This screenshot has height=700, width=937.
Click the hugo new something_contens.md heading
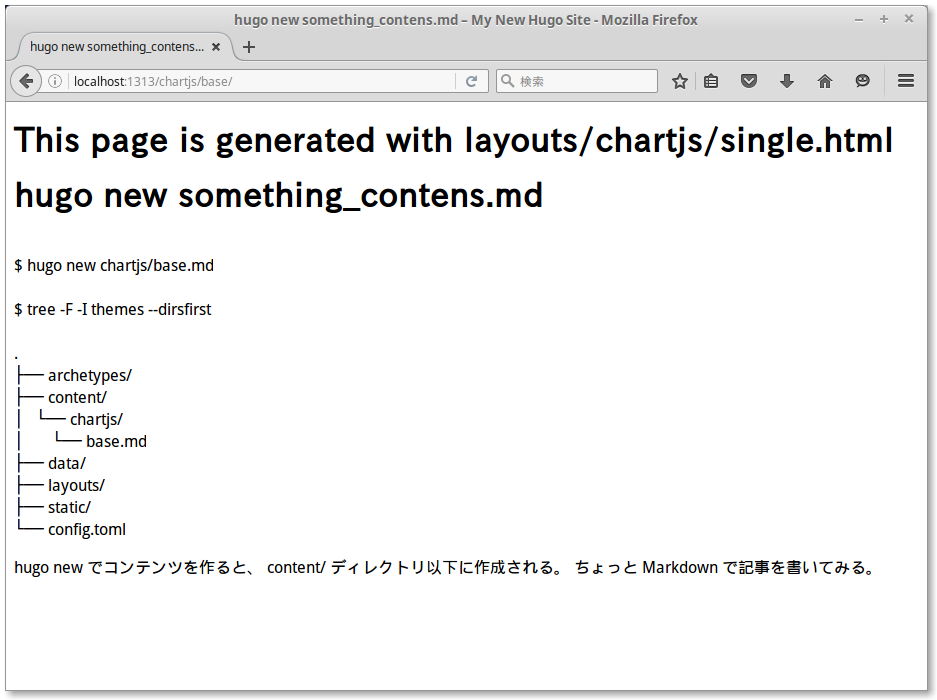point(278,195)
